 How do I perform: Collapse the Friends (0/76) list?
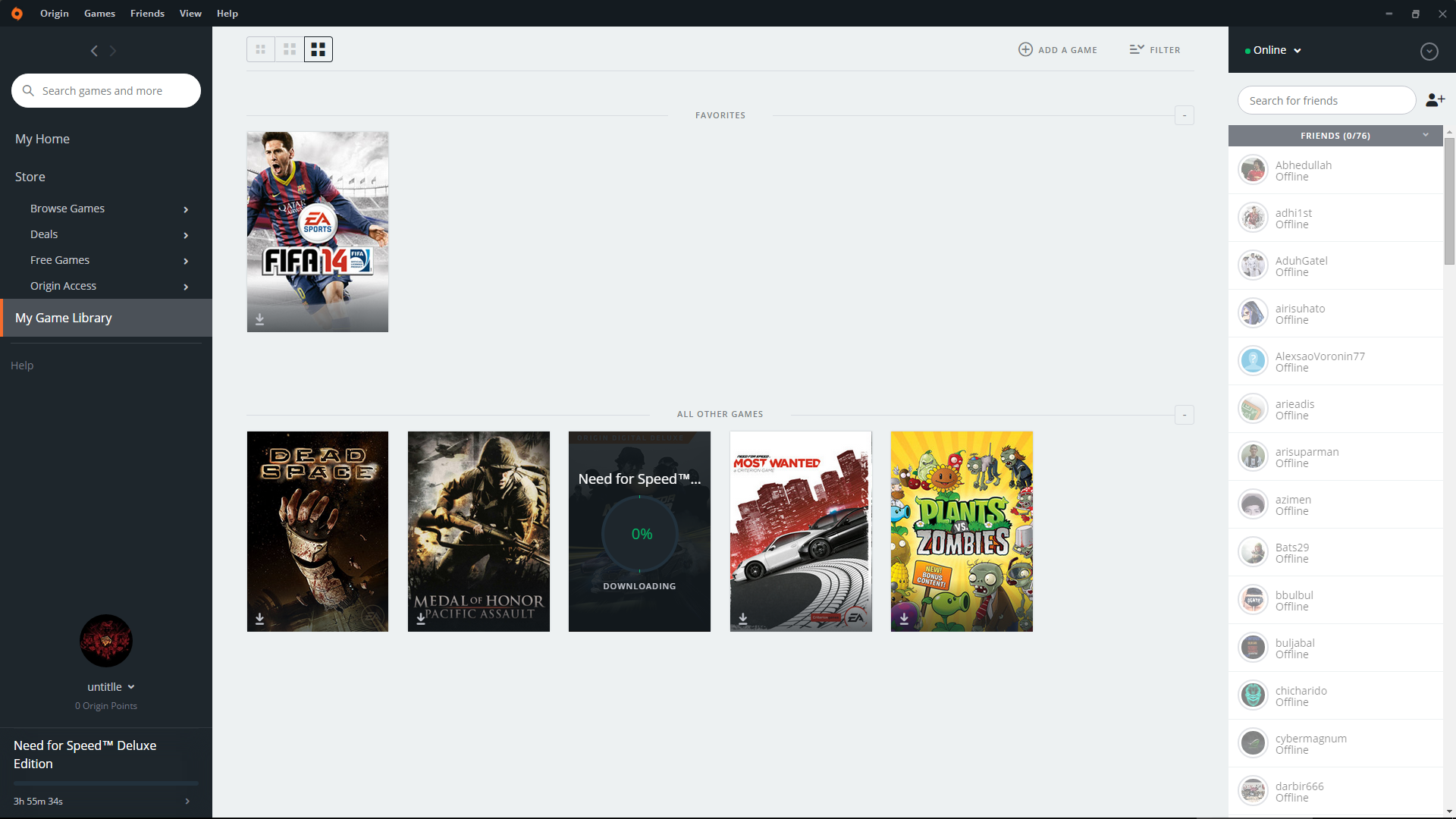click(1426, 135)
